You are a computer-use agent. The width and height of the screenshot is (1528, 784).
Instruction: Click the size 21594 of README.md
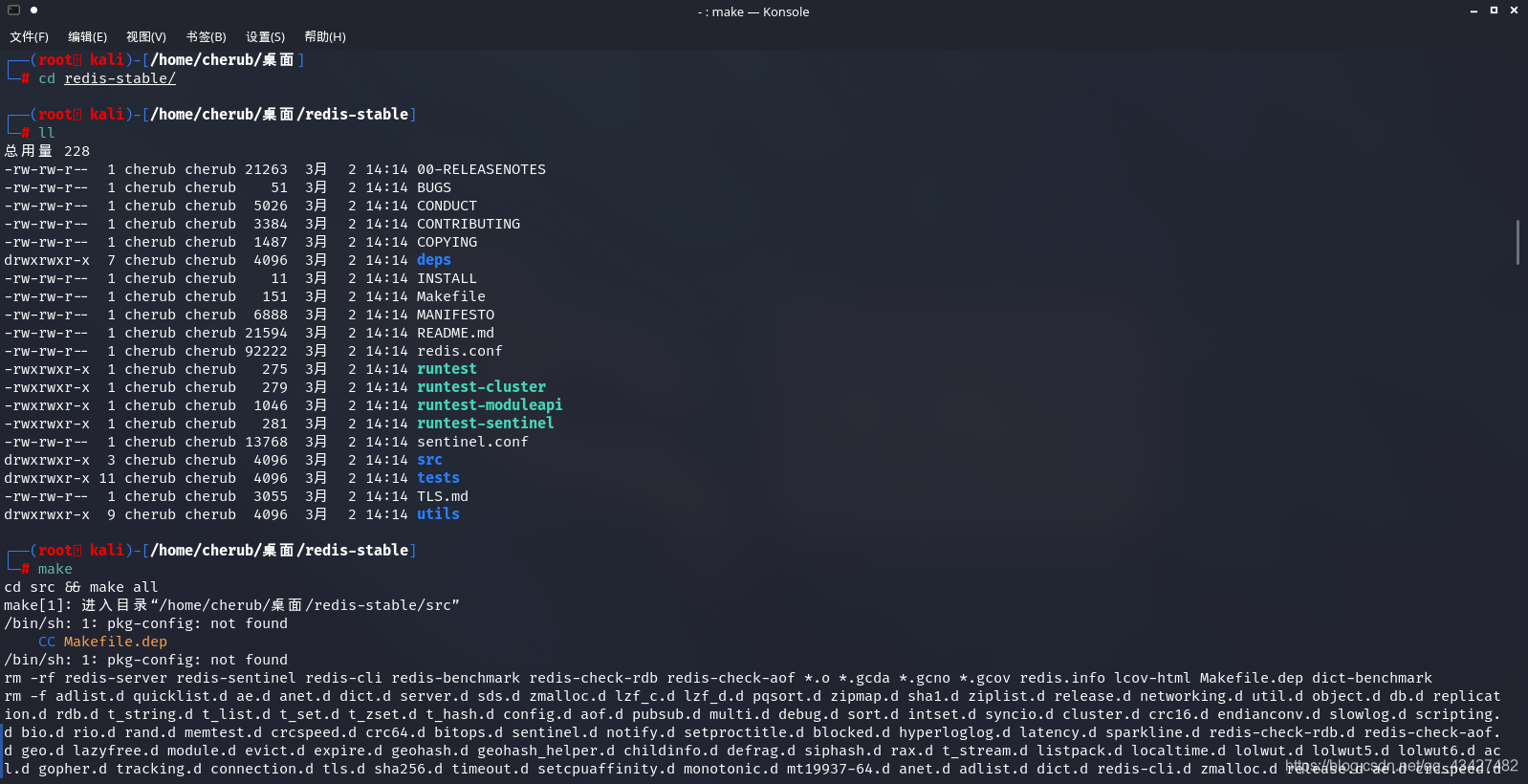coord(266,333)
